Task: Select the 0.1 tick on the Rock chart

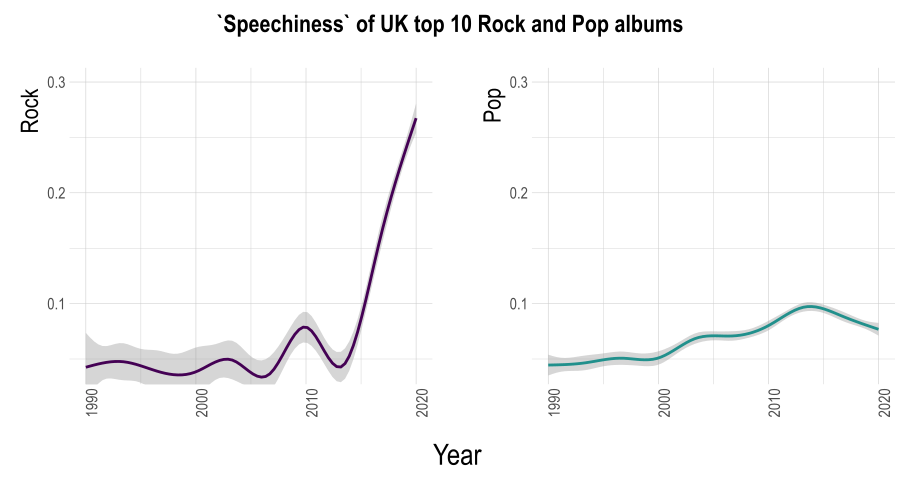Action: click(x=57, y=304)
